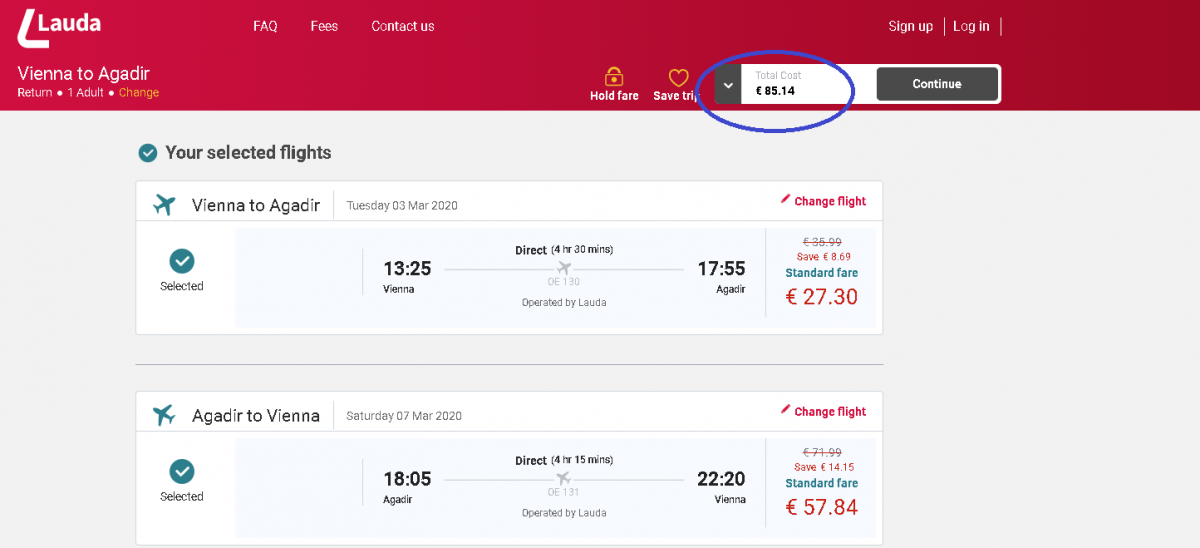Image resolution: width=1200 pixels, height=548 pixels.
Task: Open the Fees menu item
Action: click(x=324, y=26)
